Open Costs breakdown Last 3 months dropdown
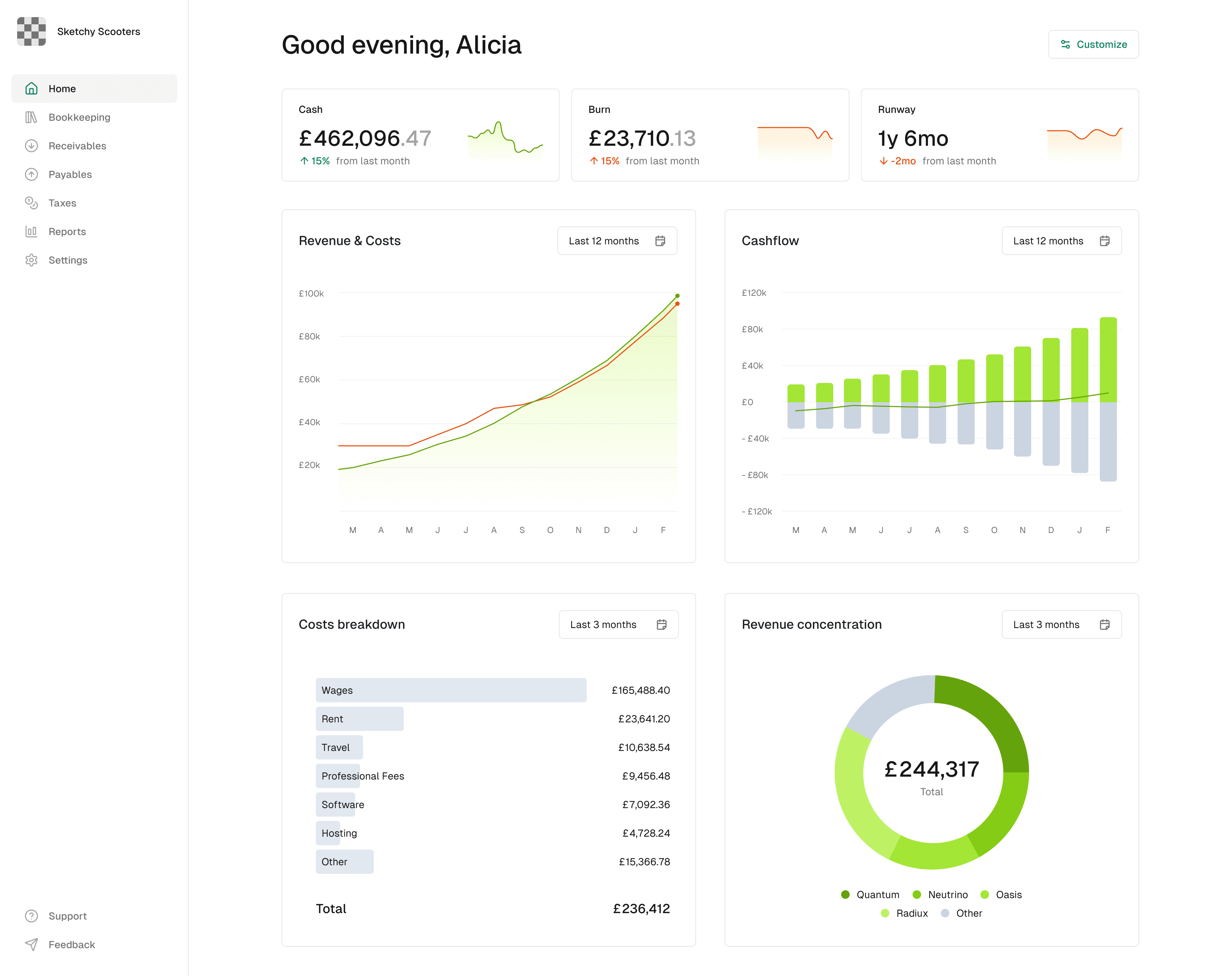Viewport: 1232px width, 976px height. (618, 624)
